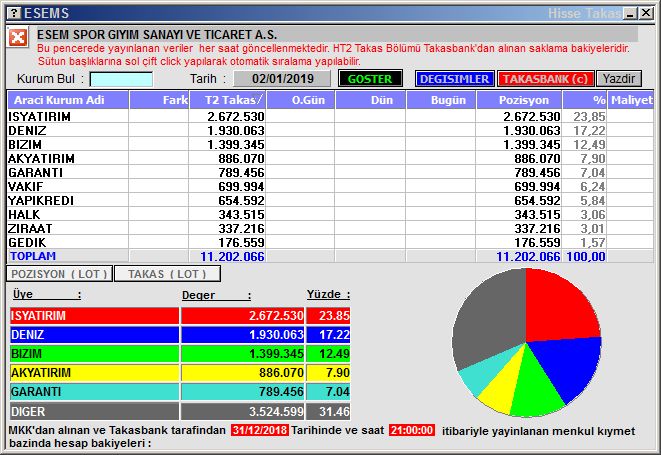Click the red TAKASBANK (c) button

click(545, 78)
